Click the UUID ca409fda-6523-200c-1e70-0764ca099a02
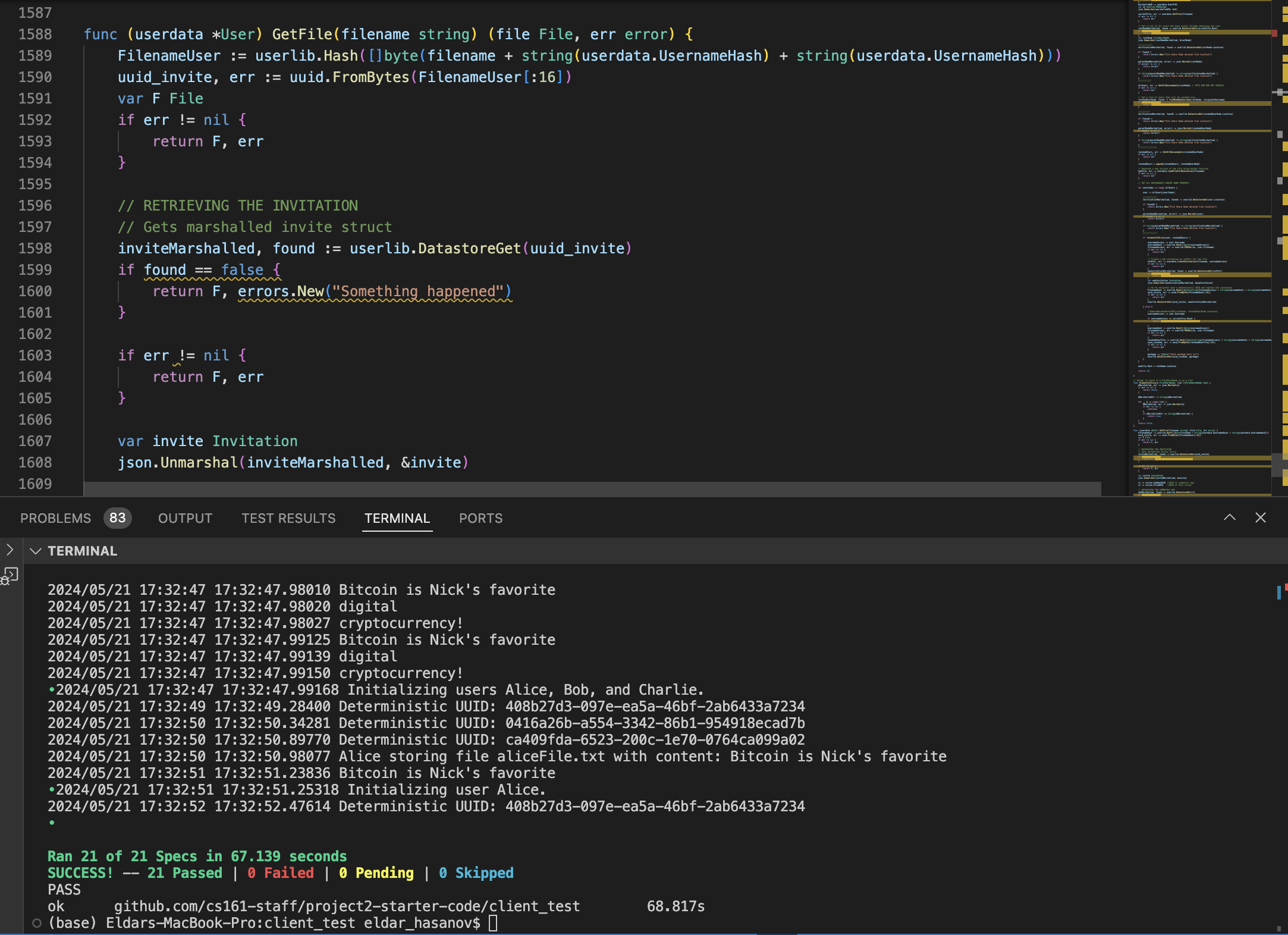The image size is (1288, 935). tap(655, 740)
